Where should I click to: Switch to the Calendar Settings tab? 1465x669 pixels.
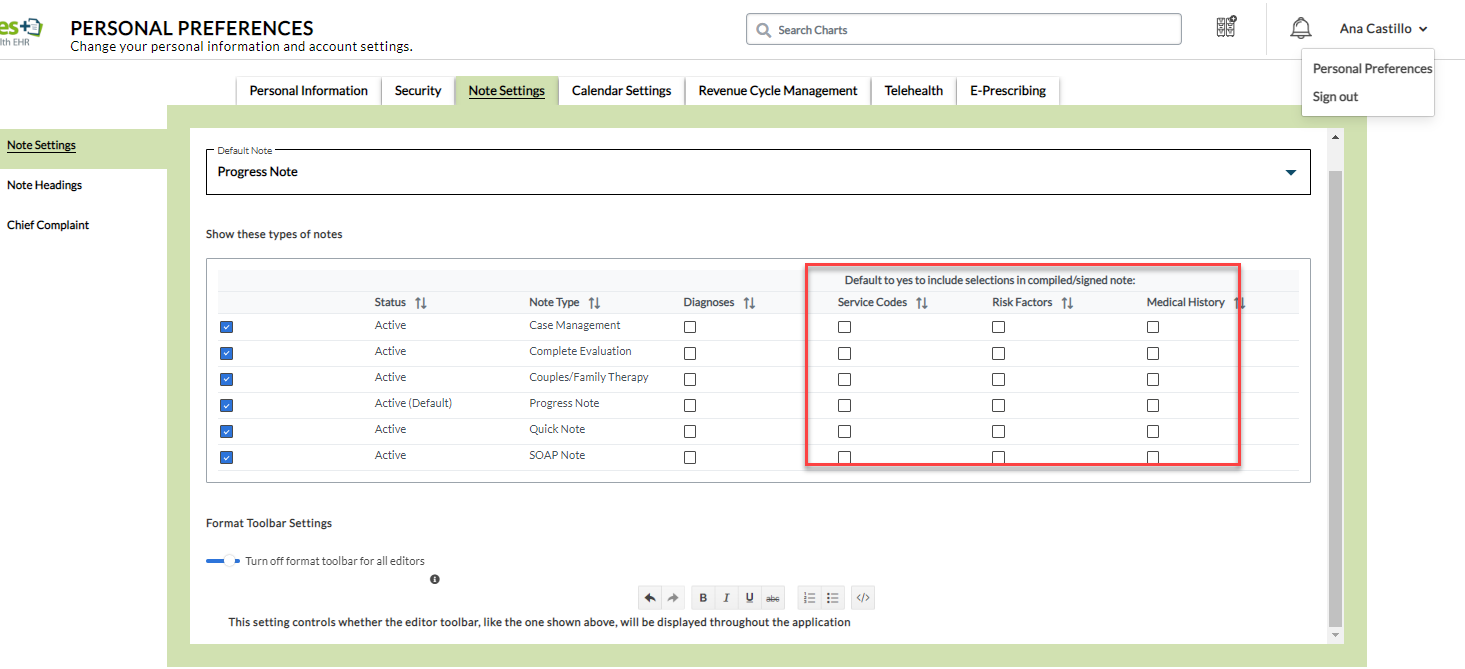pyautogui.click(x=621, y=91)
